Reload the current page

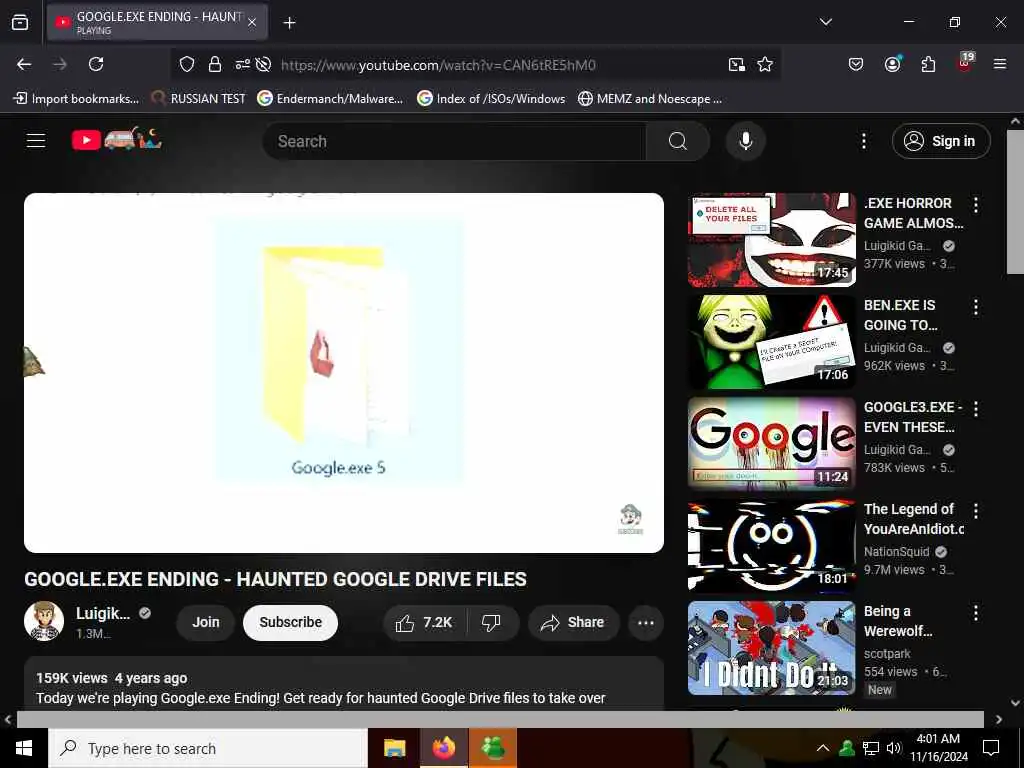pyautogui.click(x=96, y=64)
